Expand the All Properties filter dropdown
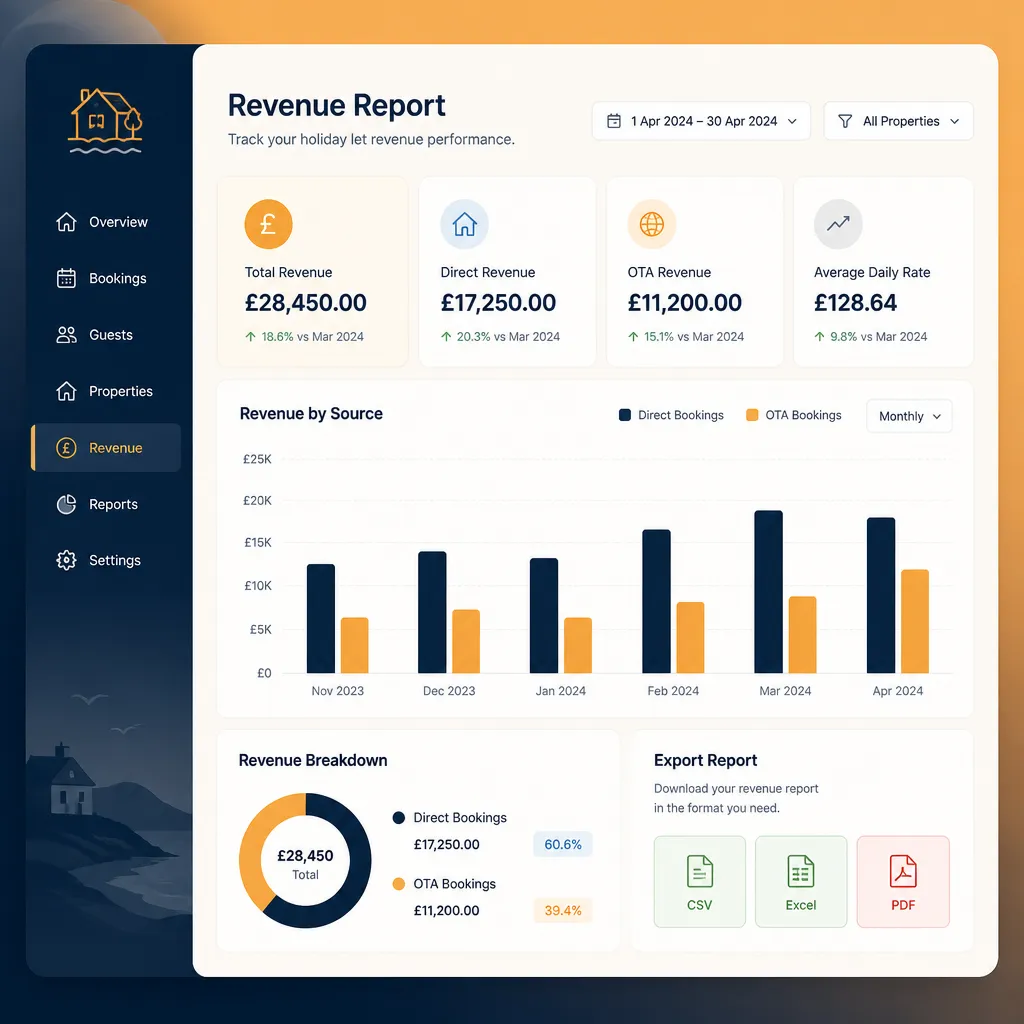Image resolution: width=1024 pixels, height=1024 pixels. 898,121
